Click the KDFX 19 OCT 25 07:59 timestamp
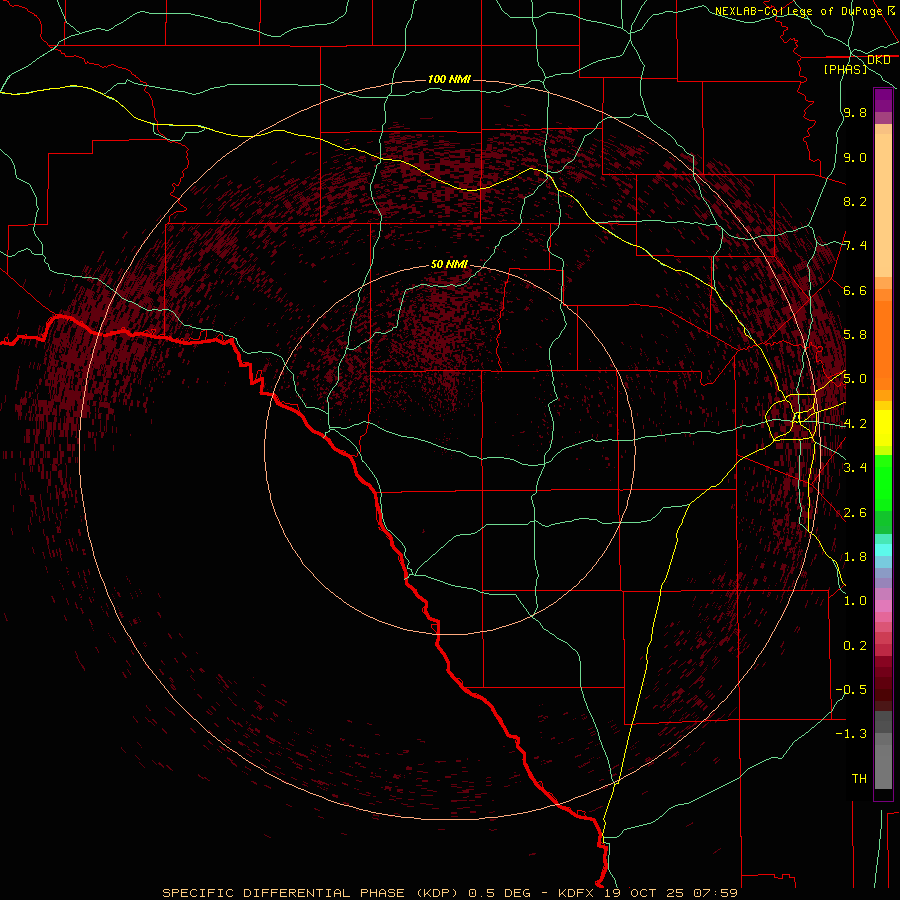Viewport: 900px width, 900px height. click(647, 893)
